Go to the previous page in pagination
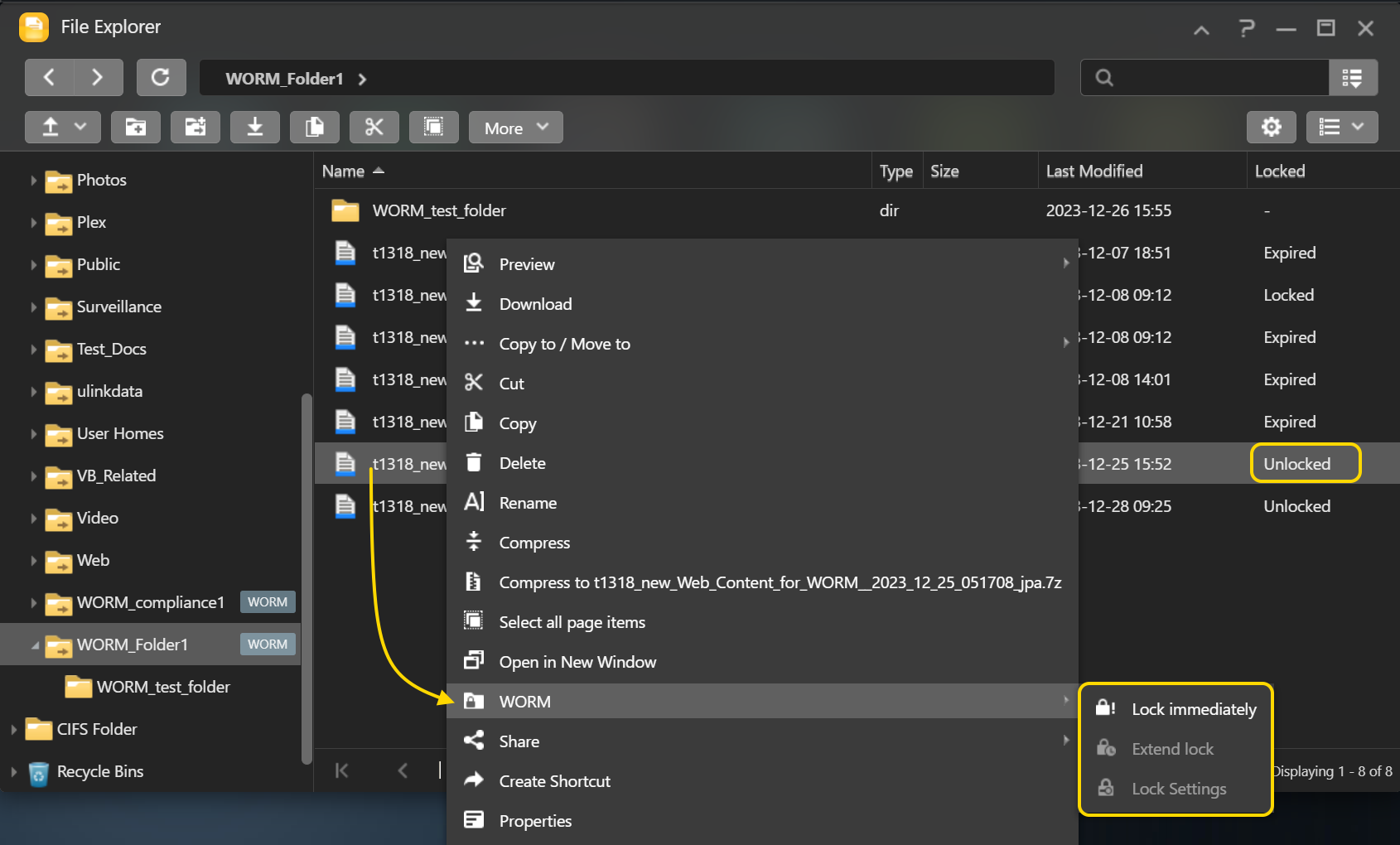Viewport: 1400px width, 845px height. coord(403,771)
